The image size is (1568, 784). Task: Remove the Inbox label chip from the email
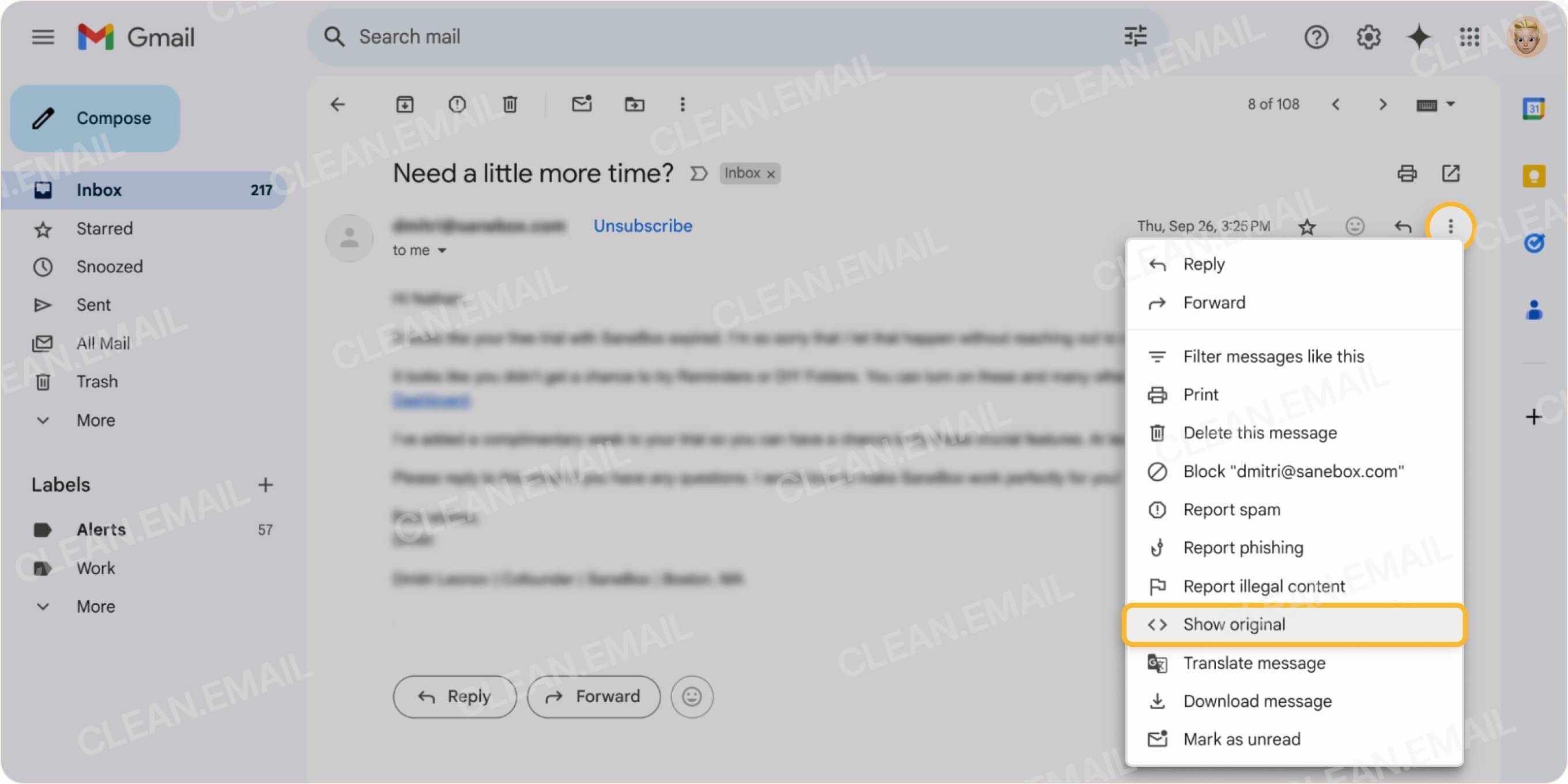coord(770,174)
